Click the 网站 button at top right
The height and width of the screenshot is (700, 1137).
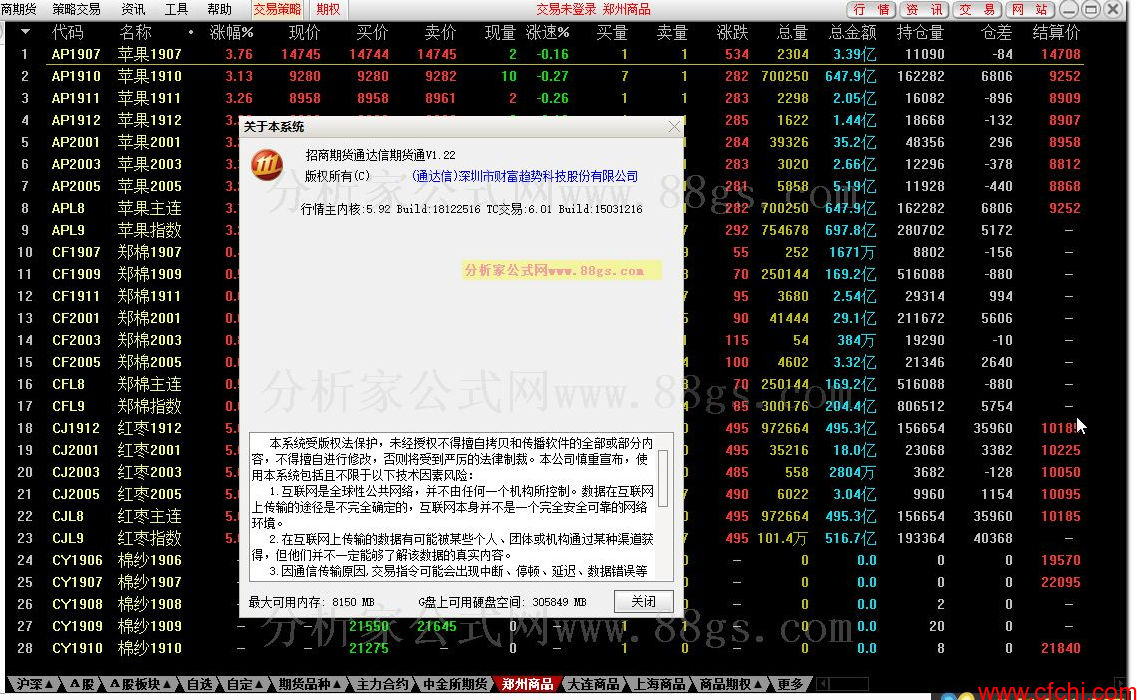pyautogui.click(x=1030, y=9)
